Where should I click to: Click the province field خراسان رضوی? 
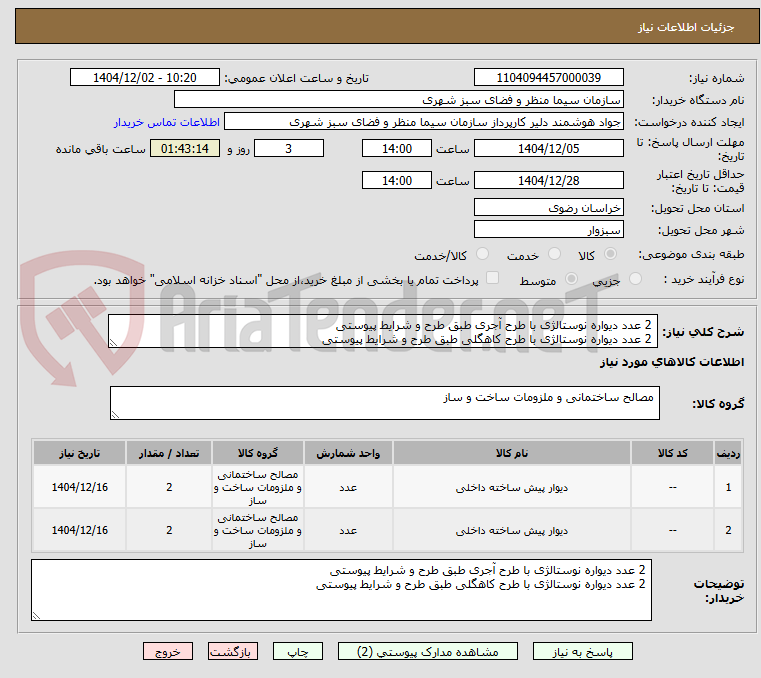click(548, 208)
